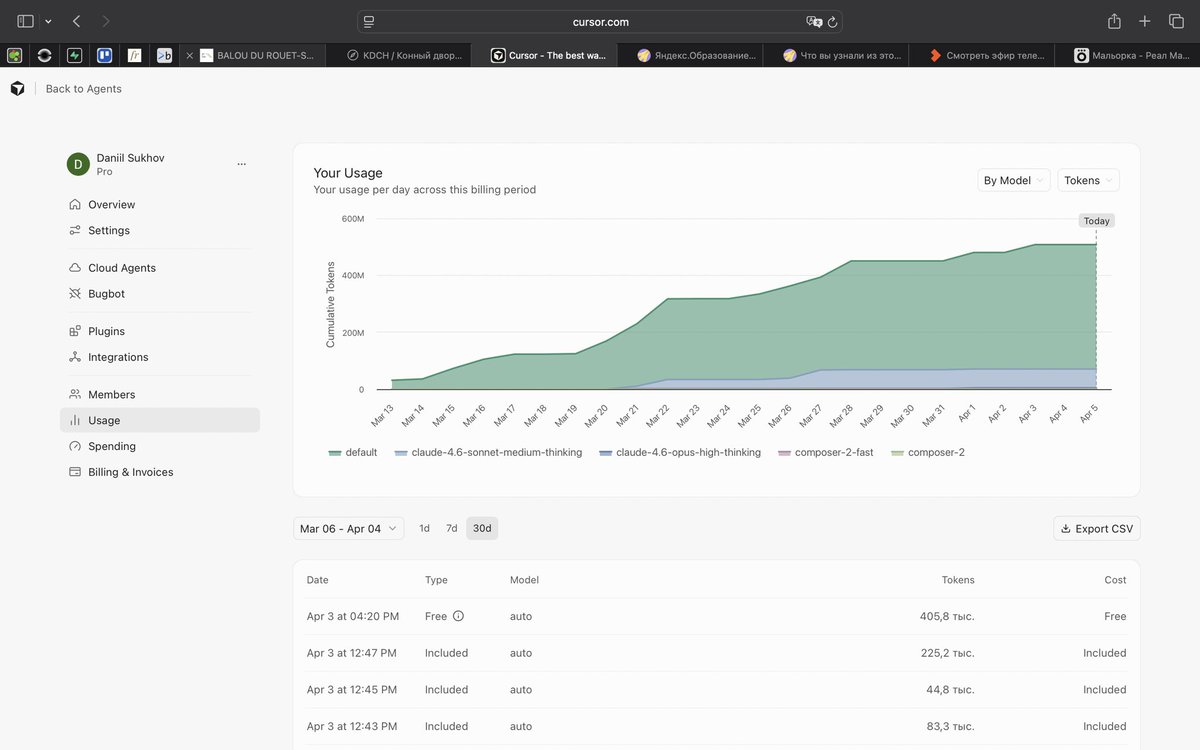Go back with the browser back arrow
The height and width of the screenshot is (750, 1200).
(x=77, y=21)
